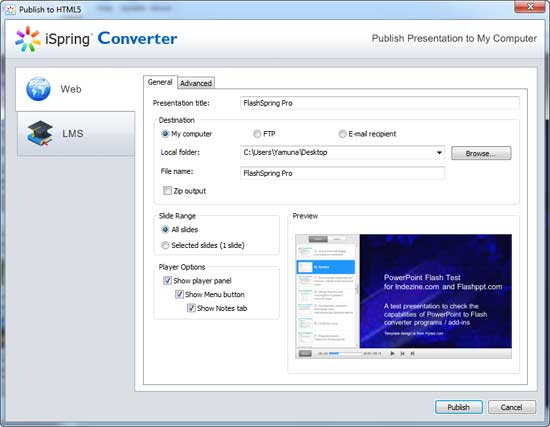
Task: Choose the LMS publishing option
Action: pos(76,134)
